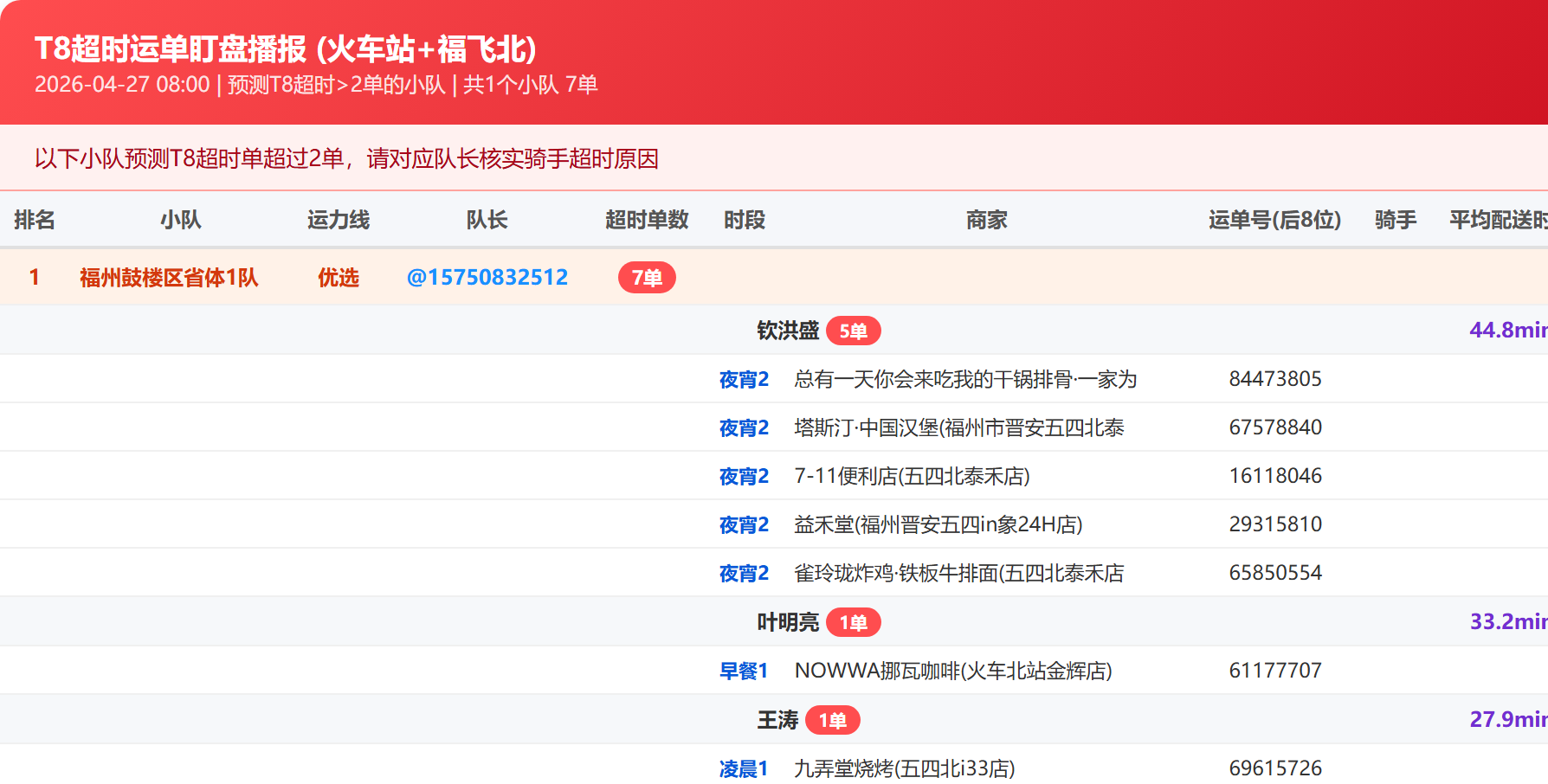Click the 时段 column header
1548x784 pixels.
(745, 220)
